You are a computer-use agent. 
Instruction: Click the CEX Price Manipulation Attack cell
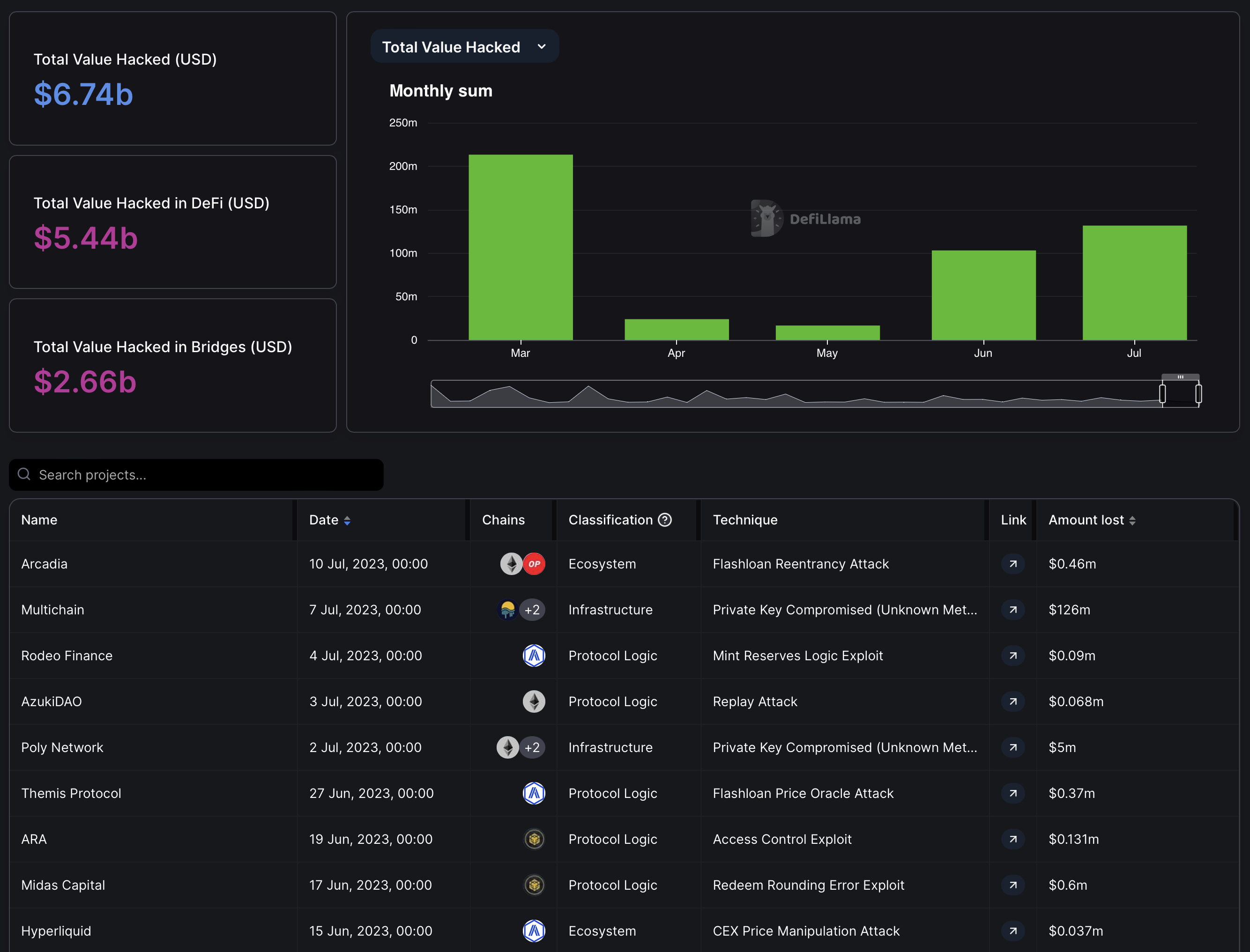806,931
